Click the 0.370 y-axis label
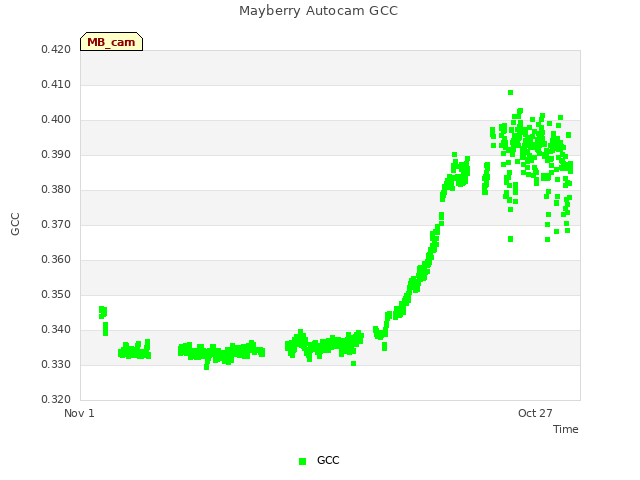Viewport: 640px width, 480px height. (56, 224)
